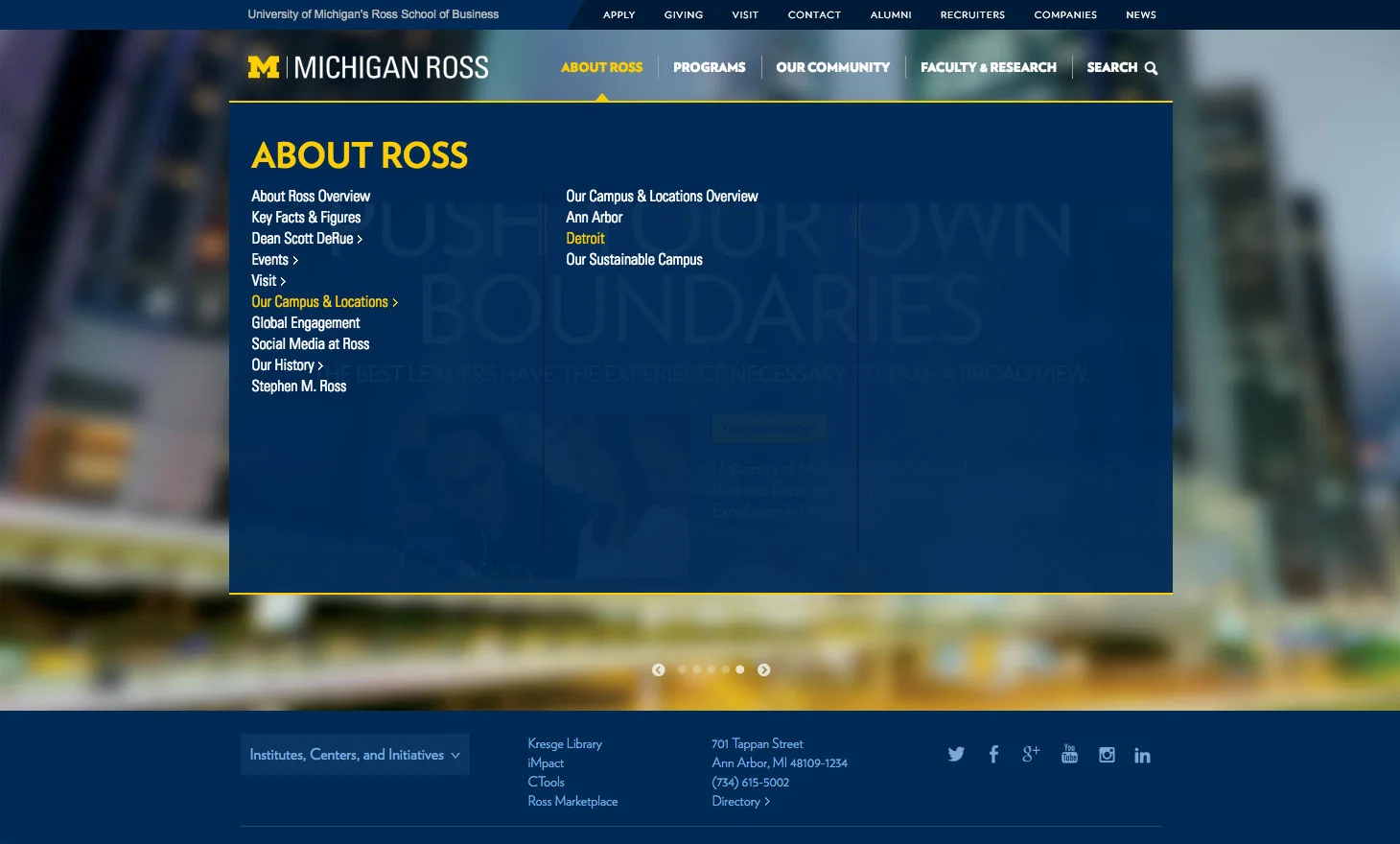Expand Dean Scott DeRue submenu

(307, 239)
